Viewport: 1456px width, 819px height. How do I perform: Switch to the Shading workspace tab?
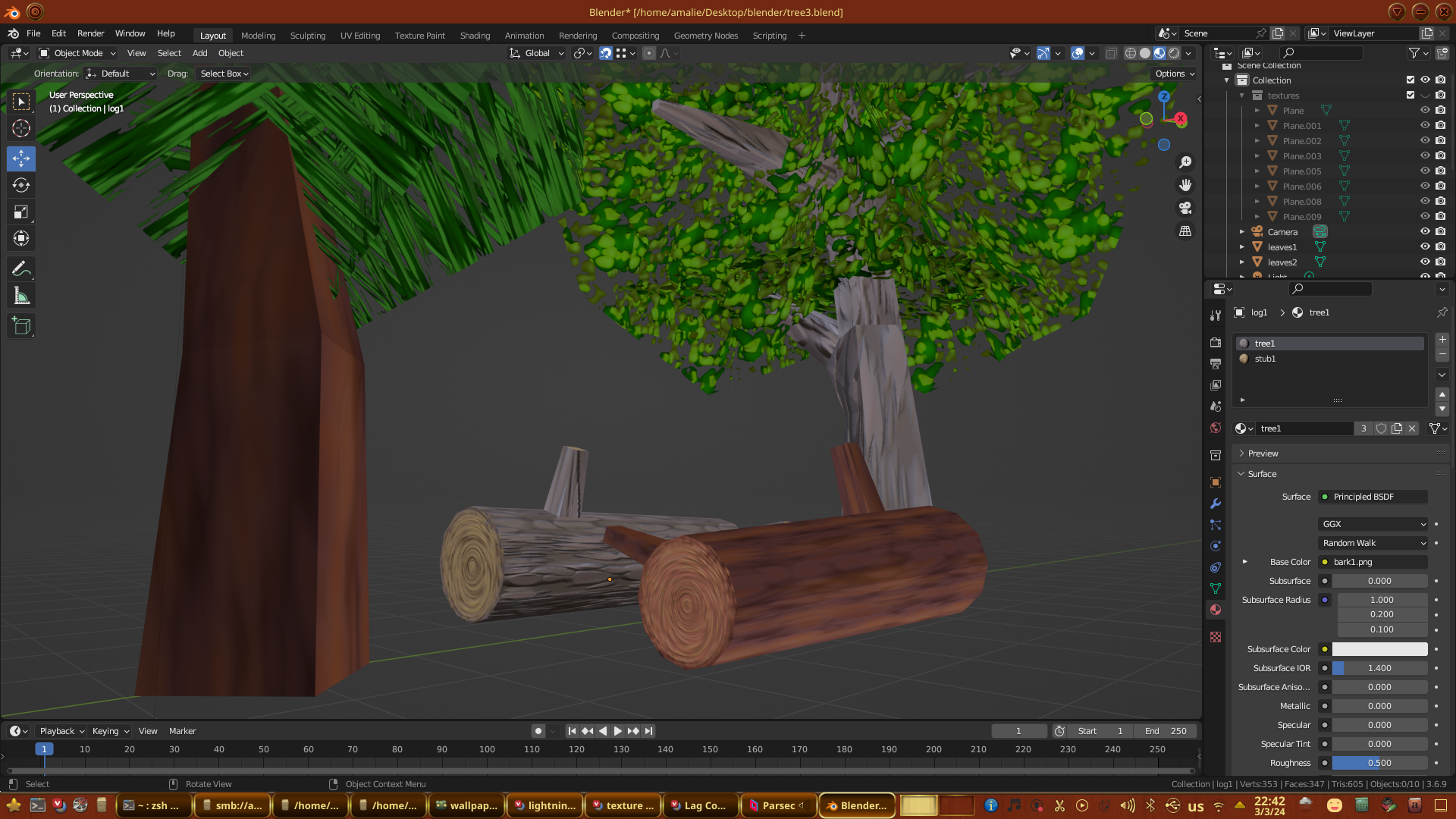click(475, 36)
